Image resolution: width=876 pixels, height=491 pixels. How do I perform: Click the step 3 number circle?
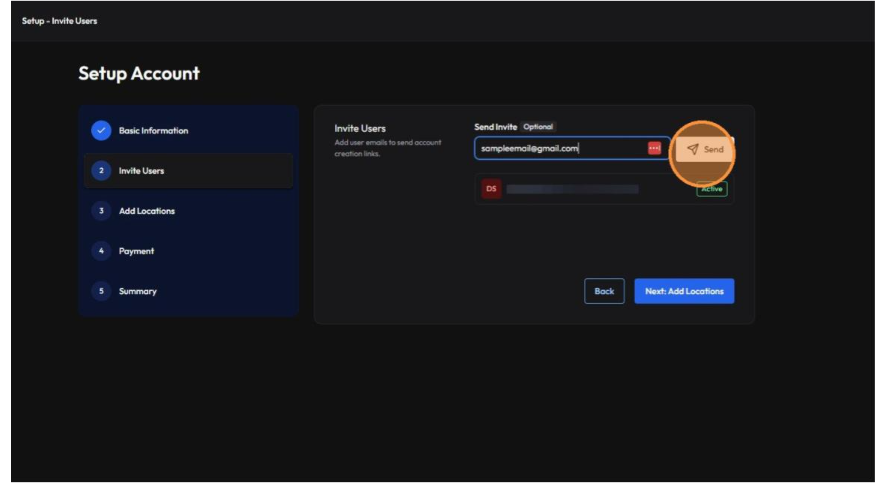[x=101, y=211]
